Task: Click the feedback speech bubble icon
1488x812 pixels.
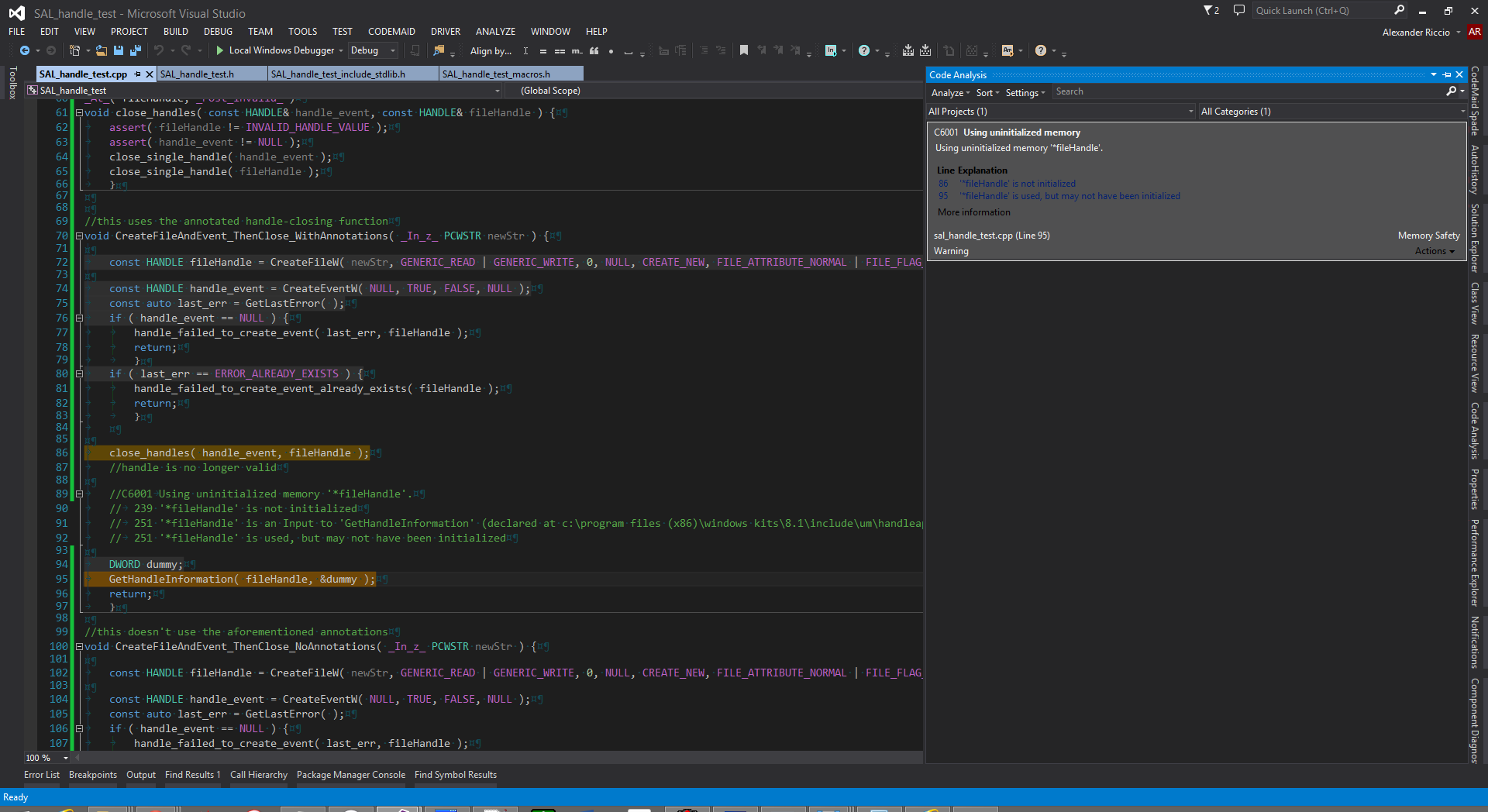Action: pyautogui.click(x=1239, y=11)
